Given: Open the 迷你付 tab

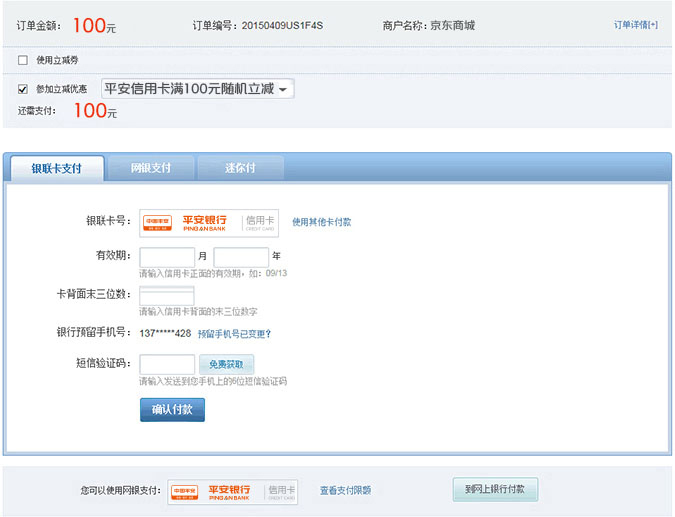Looking at the screenshot, I should pos(240,168).
